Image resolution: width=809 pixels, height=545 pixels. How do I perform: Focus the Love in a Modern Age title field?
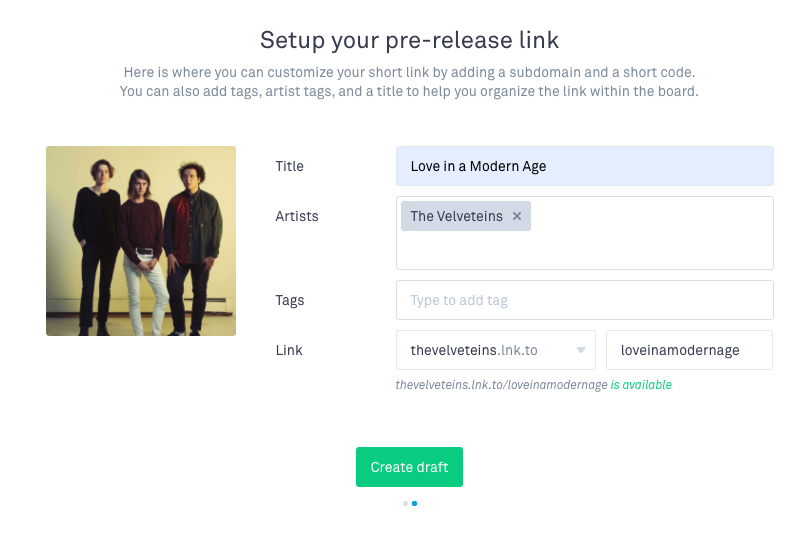pyautogui.click(x=585, y=166)
